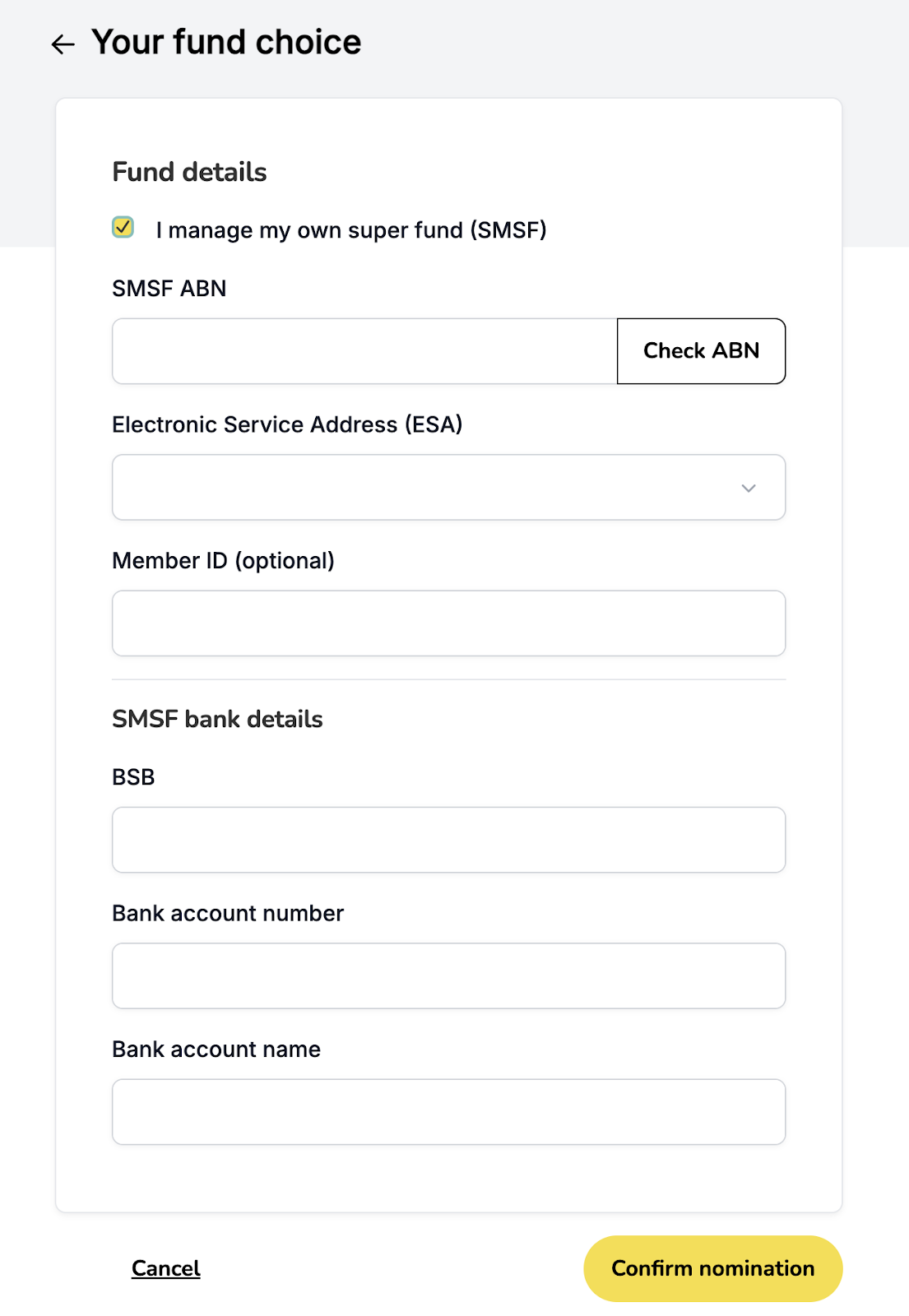
Task: Click the Bank account number label
Action: coord(228,914)
